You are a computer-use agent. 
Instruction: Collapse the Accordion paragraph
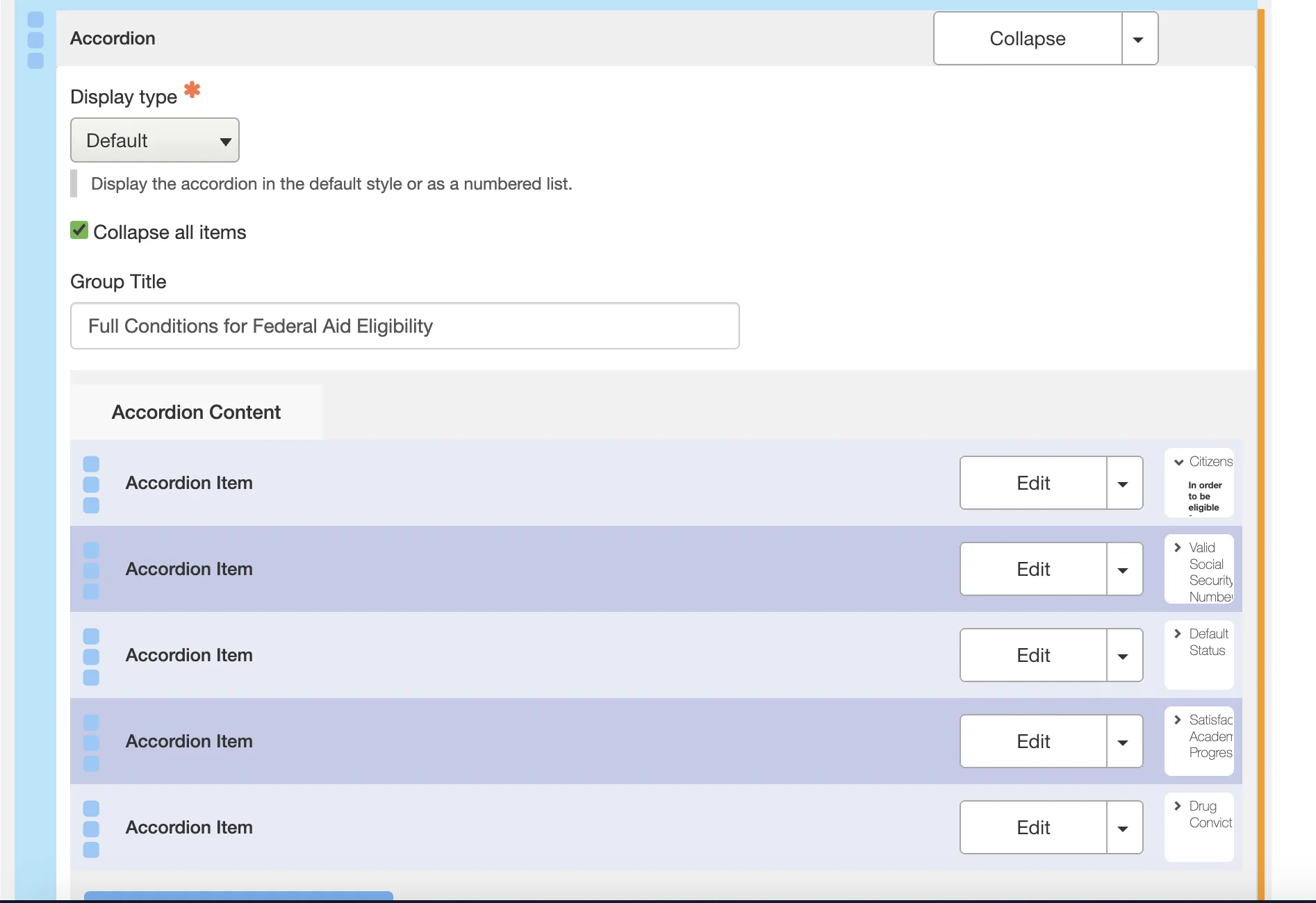click(1028, 39)
